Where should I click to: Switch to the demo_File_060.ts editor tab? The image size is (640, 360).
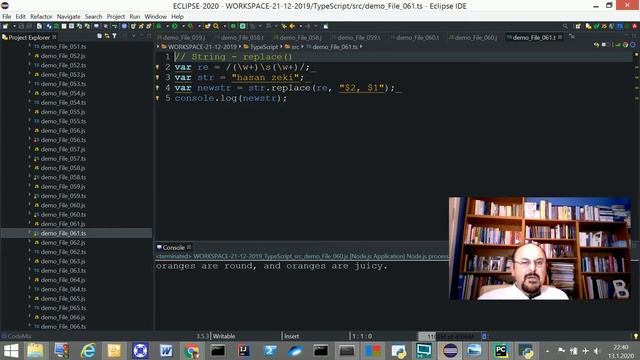pos(415,38)
